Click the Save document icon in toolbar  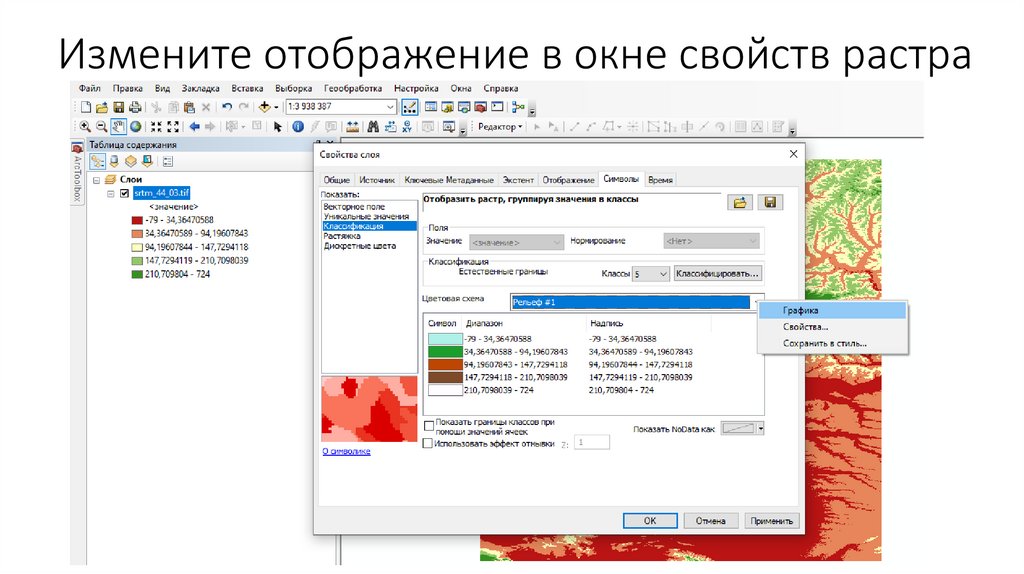[x=118, y=107]
